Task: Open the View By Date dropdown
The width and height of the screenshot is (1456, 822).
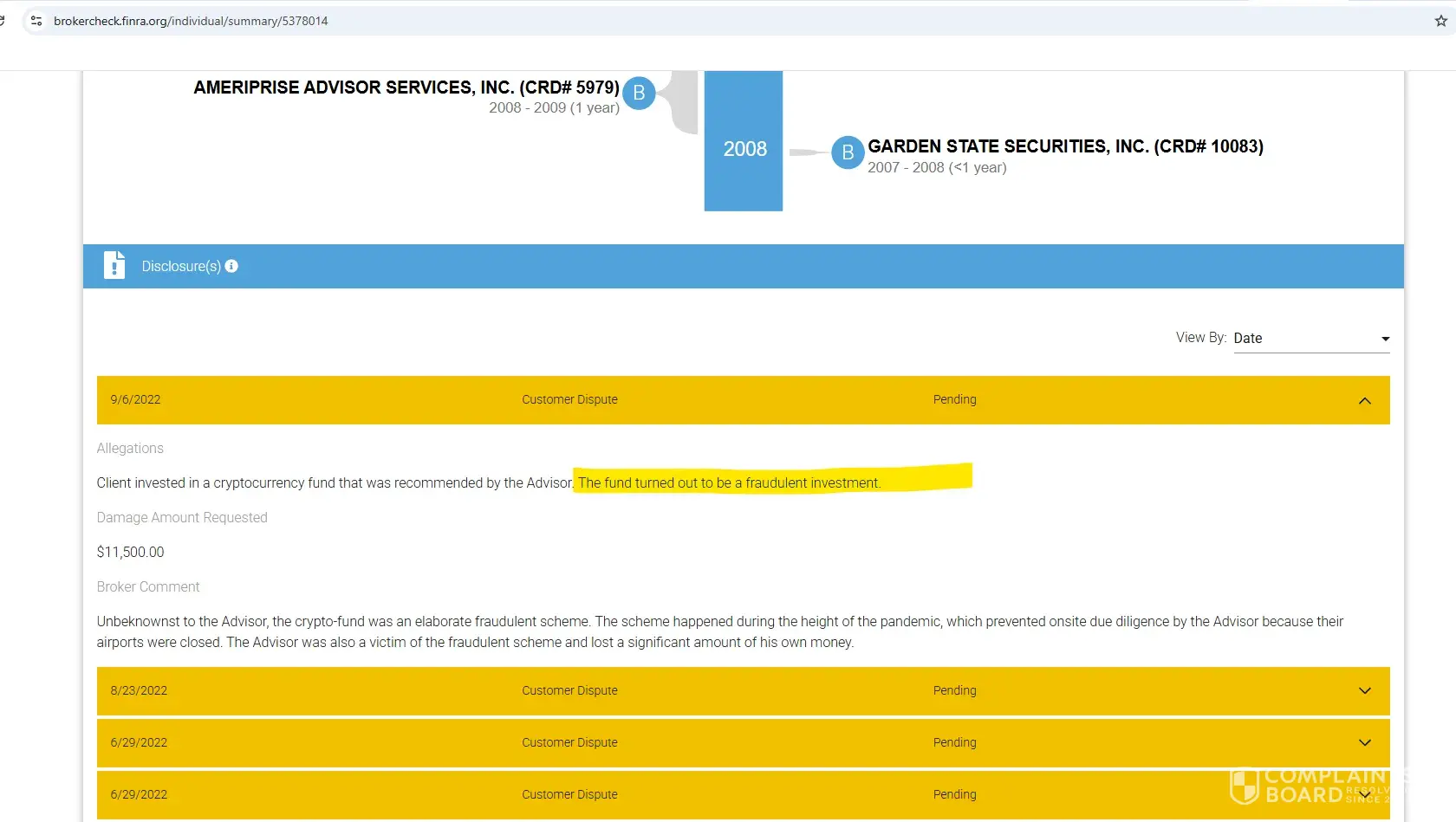Action: (1311, 339)
